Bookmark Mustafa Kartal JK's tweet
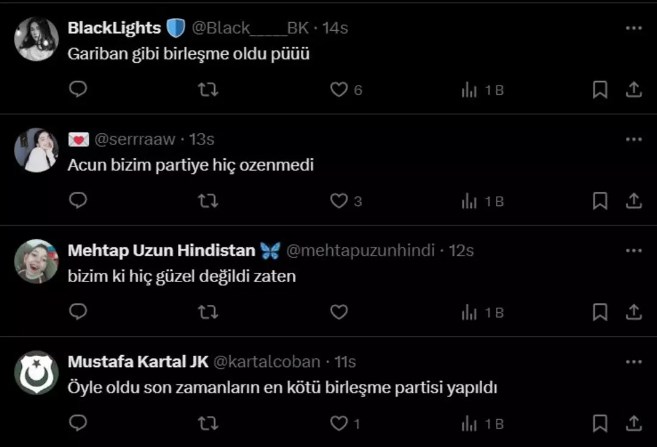657x447 pixels. pyautogui.click(x=600, y=423)
